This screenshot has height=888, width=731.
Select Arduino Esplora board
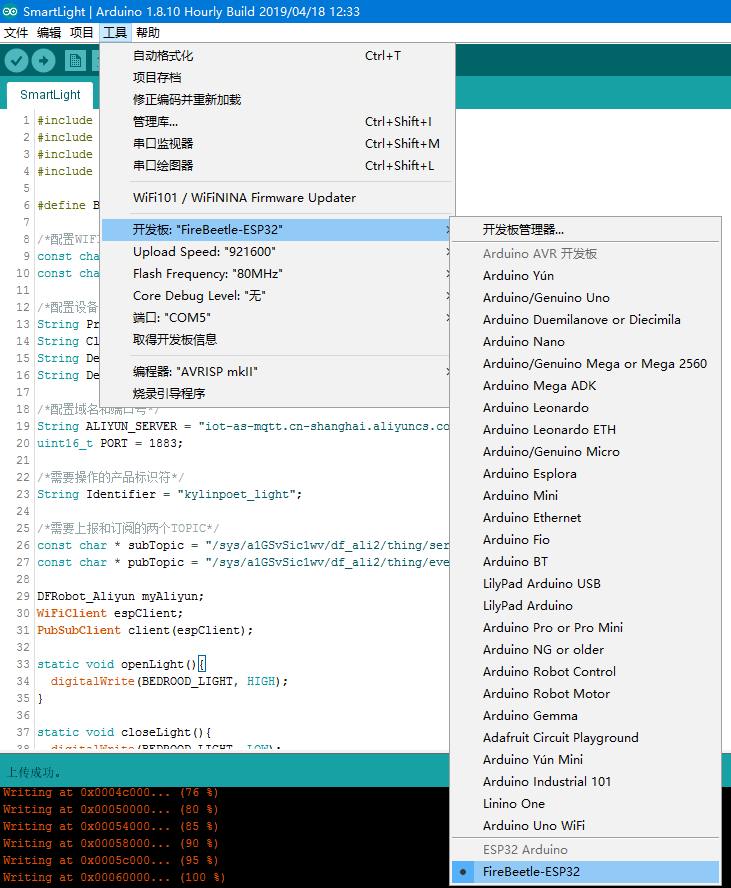pyautogui.click(x=586, y=474)
